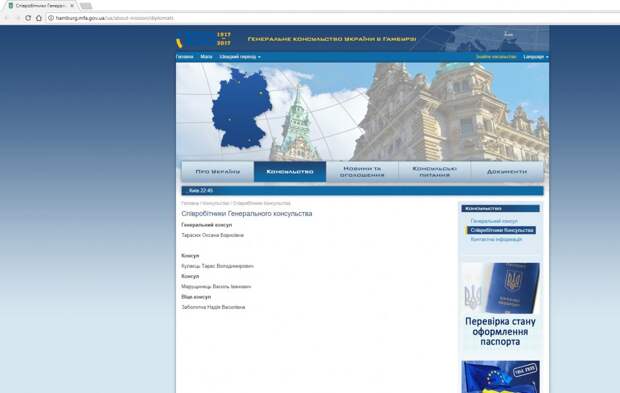Open Контактна інформація in the sidebar
620x393 pixels.
pos(496,240)
